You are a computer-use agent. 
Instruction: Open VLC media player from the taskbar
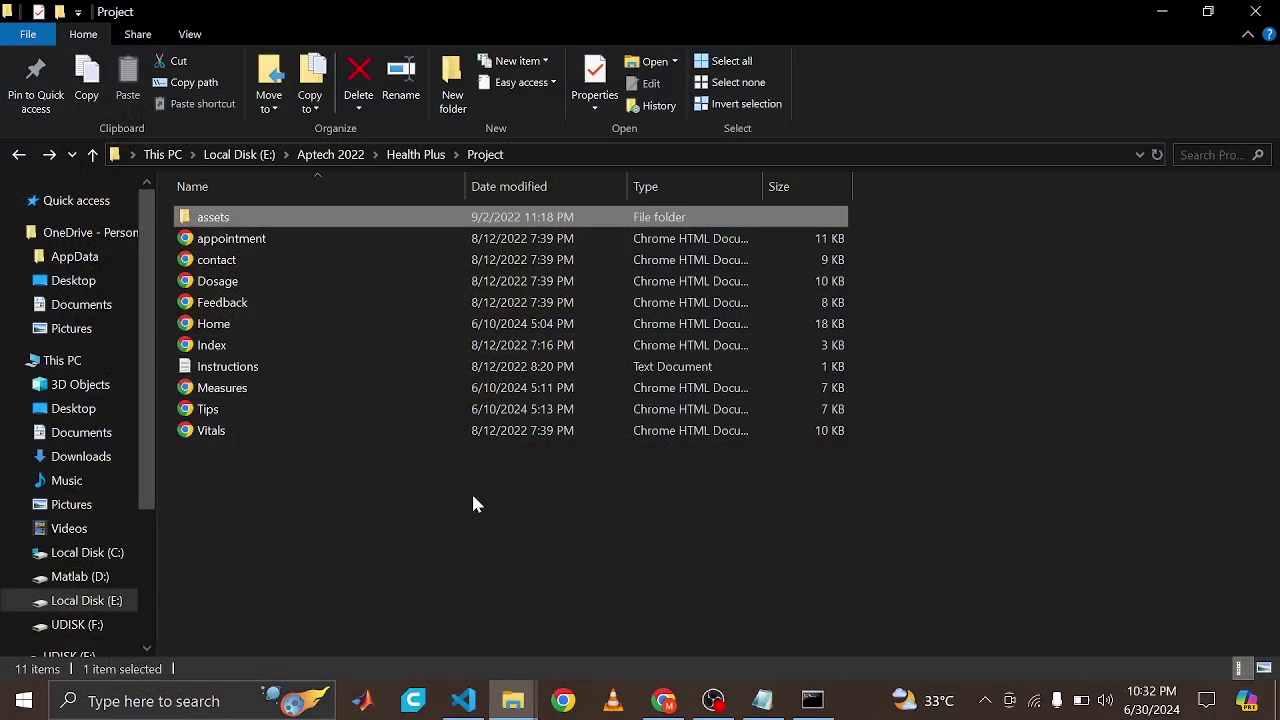coord(613,700)
